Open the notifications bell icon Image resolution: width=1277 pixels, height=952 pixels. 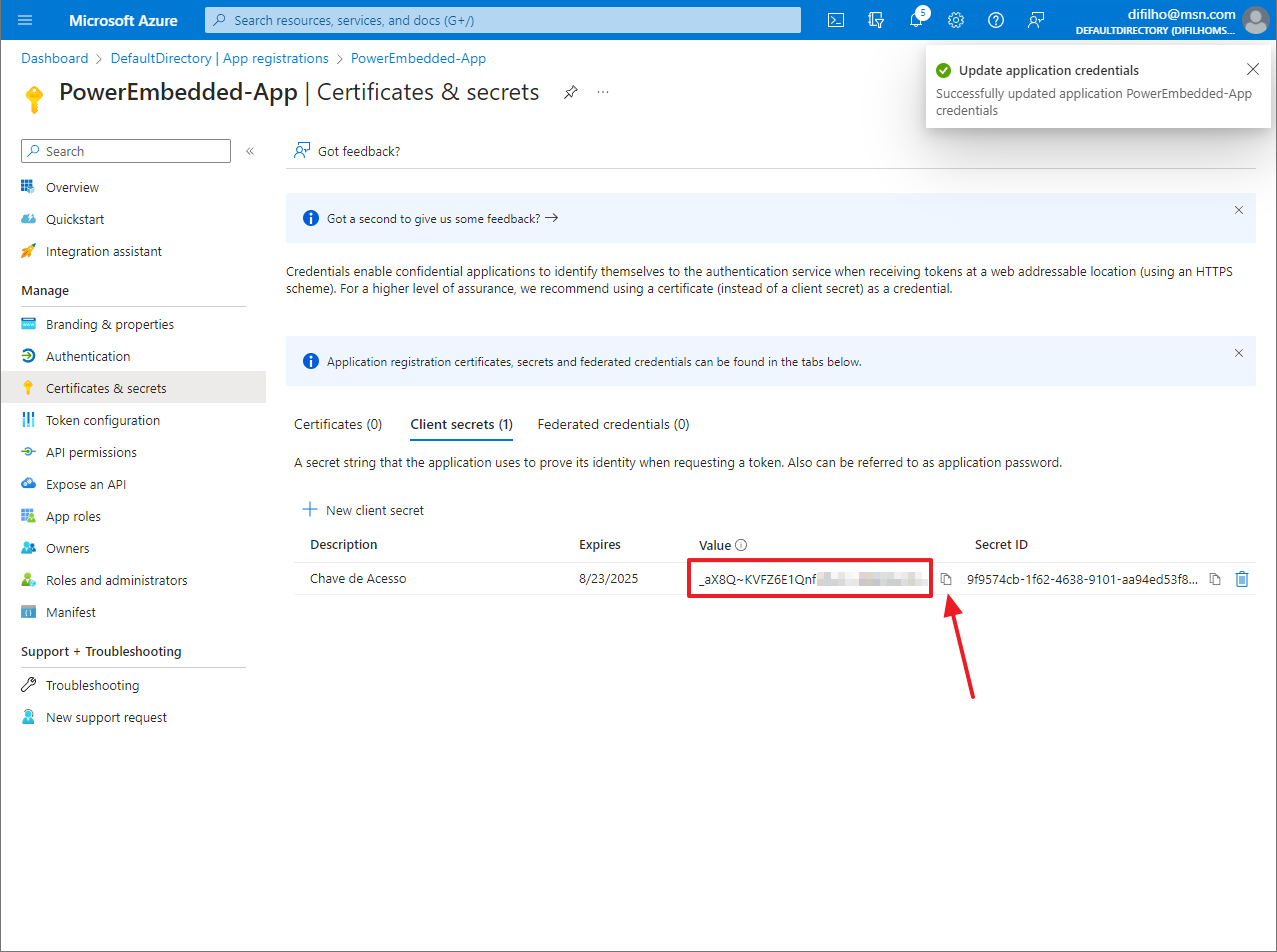(916, 20)
